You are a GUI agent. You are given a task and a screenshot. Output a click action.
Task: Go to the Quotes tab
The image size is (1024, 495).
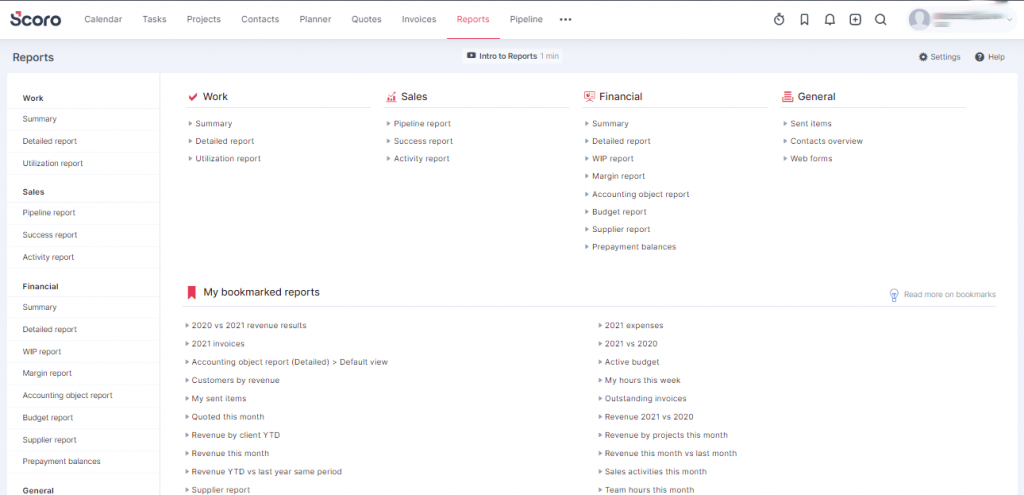pos(366,20)
